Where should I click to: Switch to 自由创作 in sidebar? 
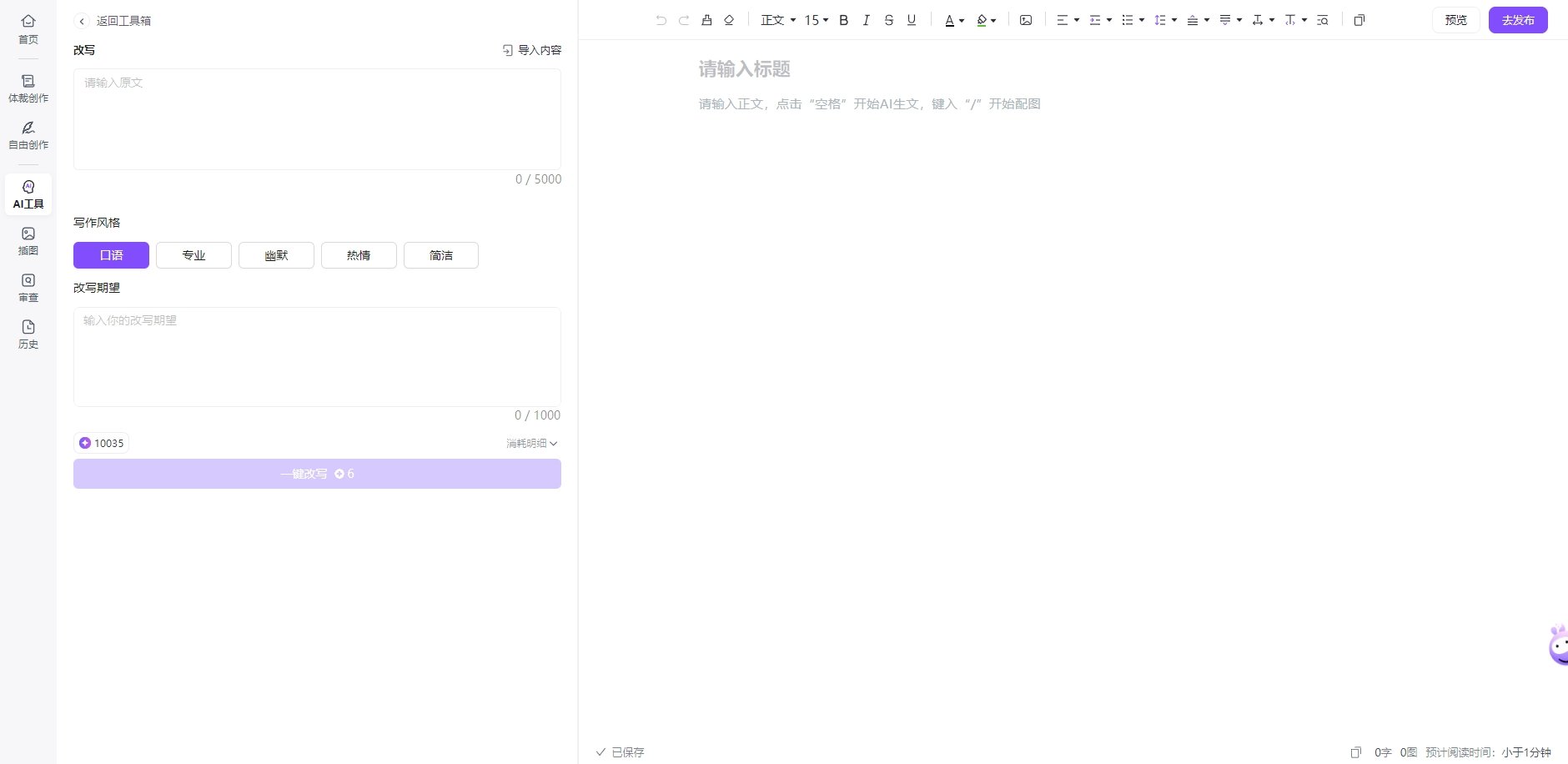28,135
